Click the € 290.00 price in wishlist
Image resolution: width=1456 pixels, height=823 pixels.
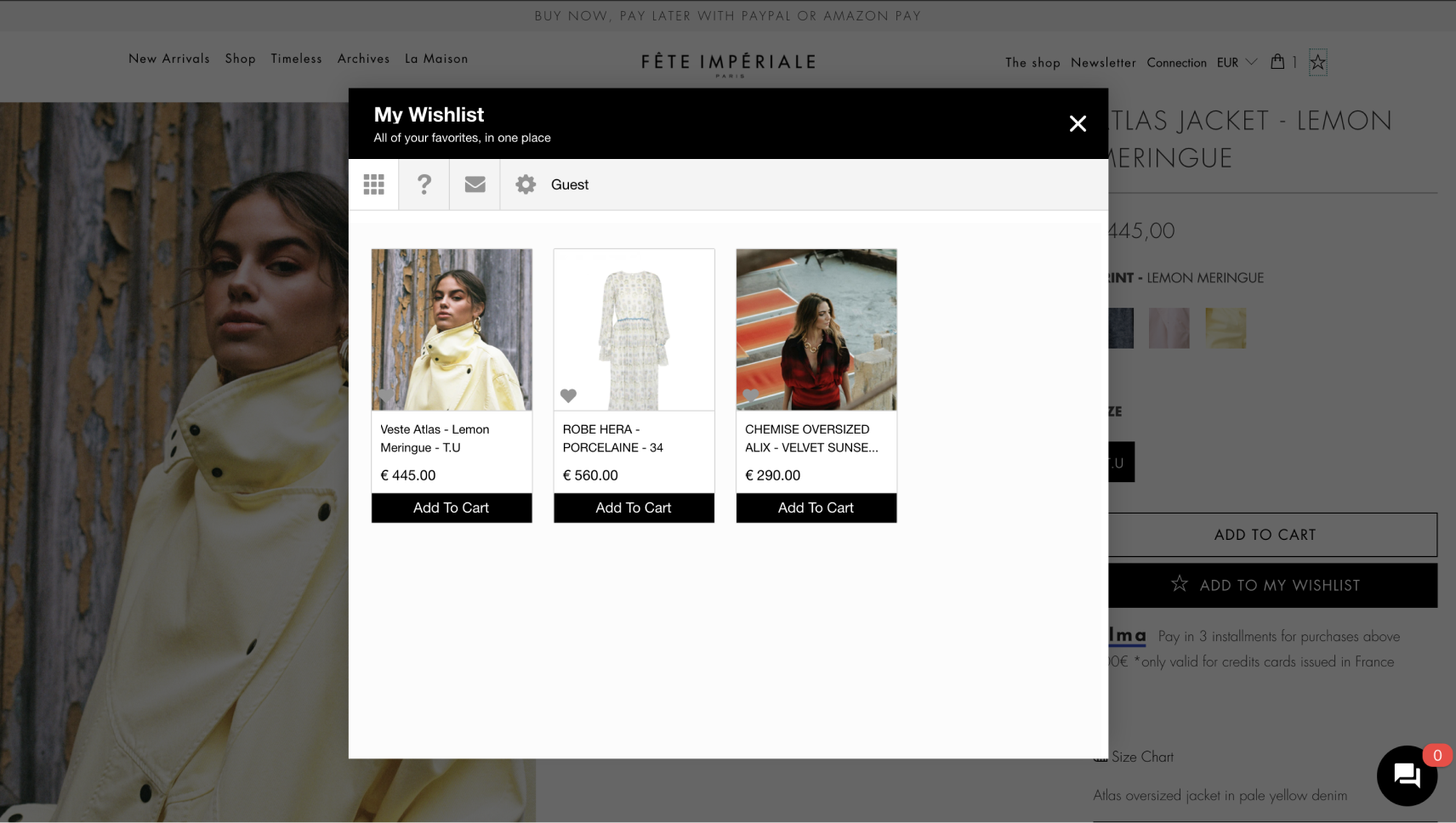(x=773, y=475)
